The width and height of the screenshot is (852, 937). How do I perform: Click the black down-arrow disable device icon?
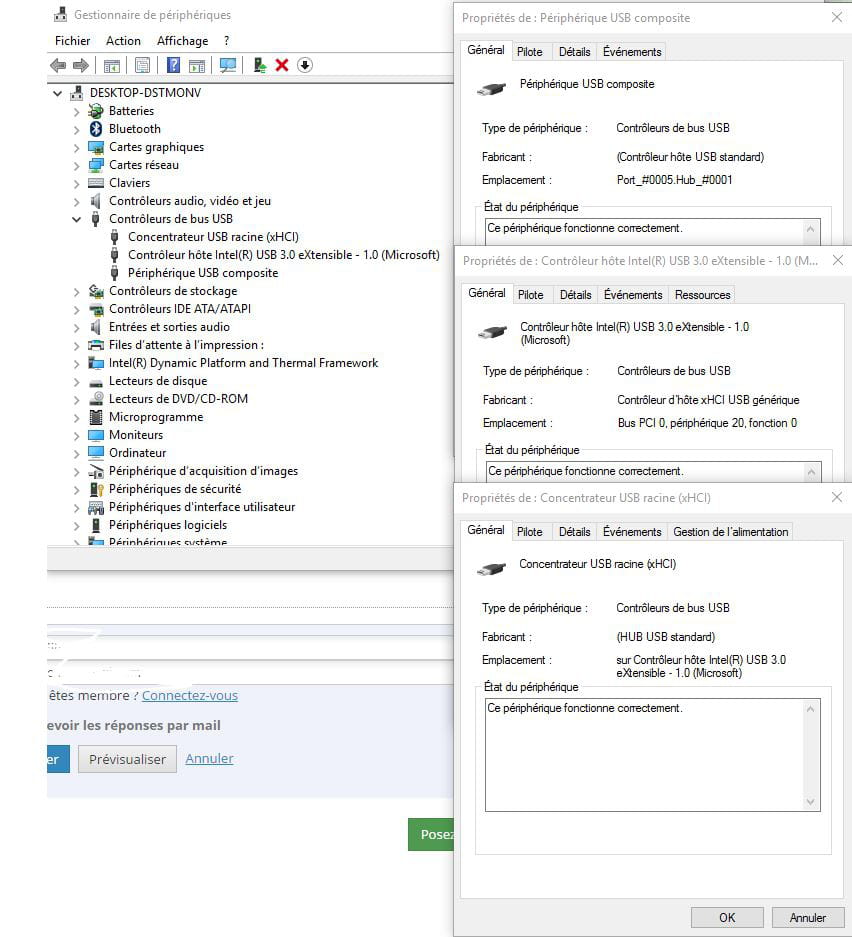pos(305,65)
